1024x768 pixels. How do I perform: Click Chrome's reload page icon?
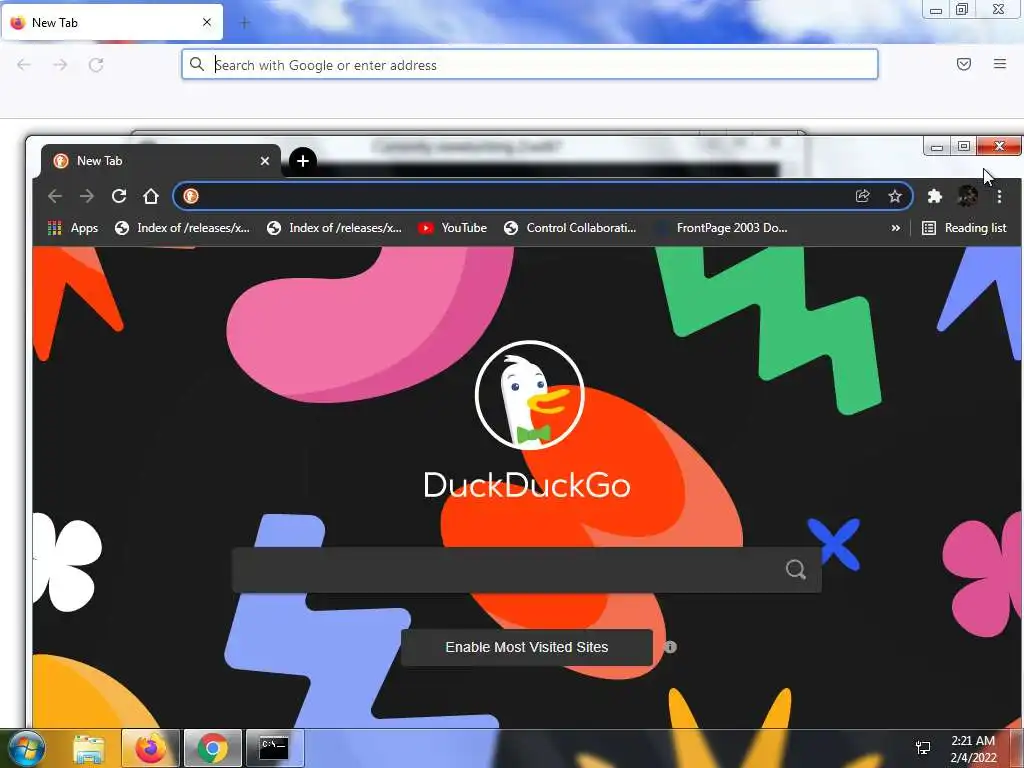coord(119,196)
